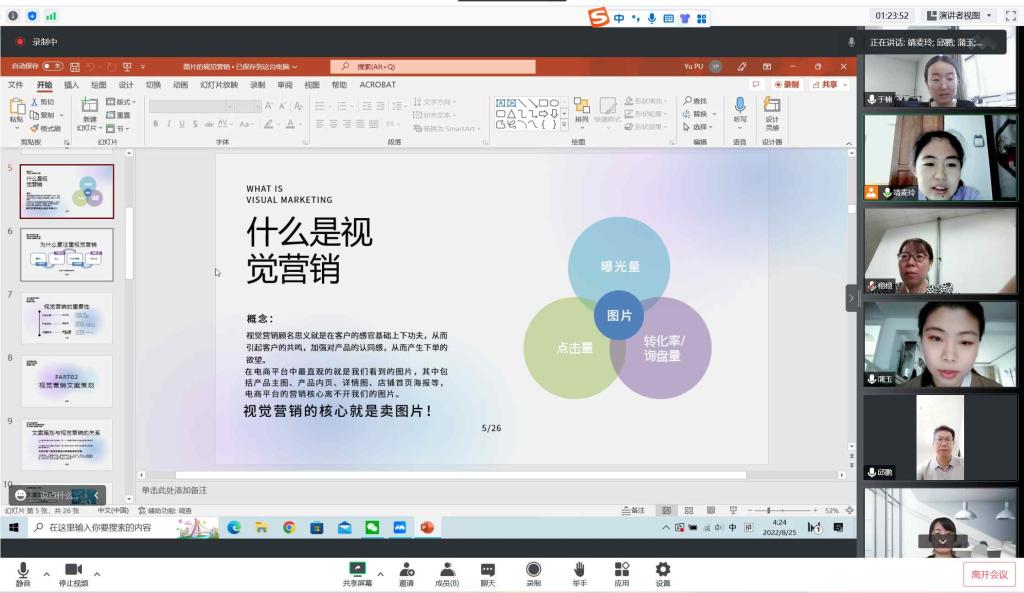Collapse the participant video panel
Viewport: 1024px width, 593px height.
(851, 298)
